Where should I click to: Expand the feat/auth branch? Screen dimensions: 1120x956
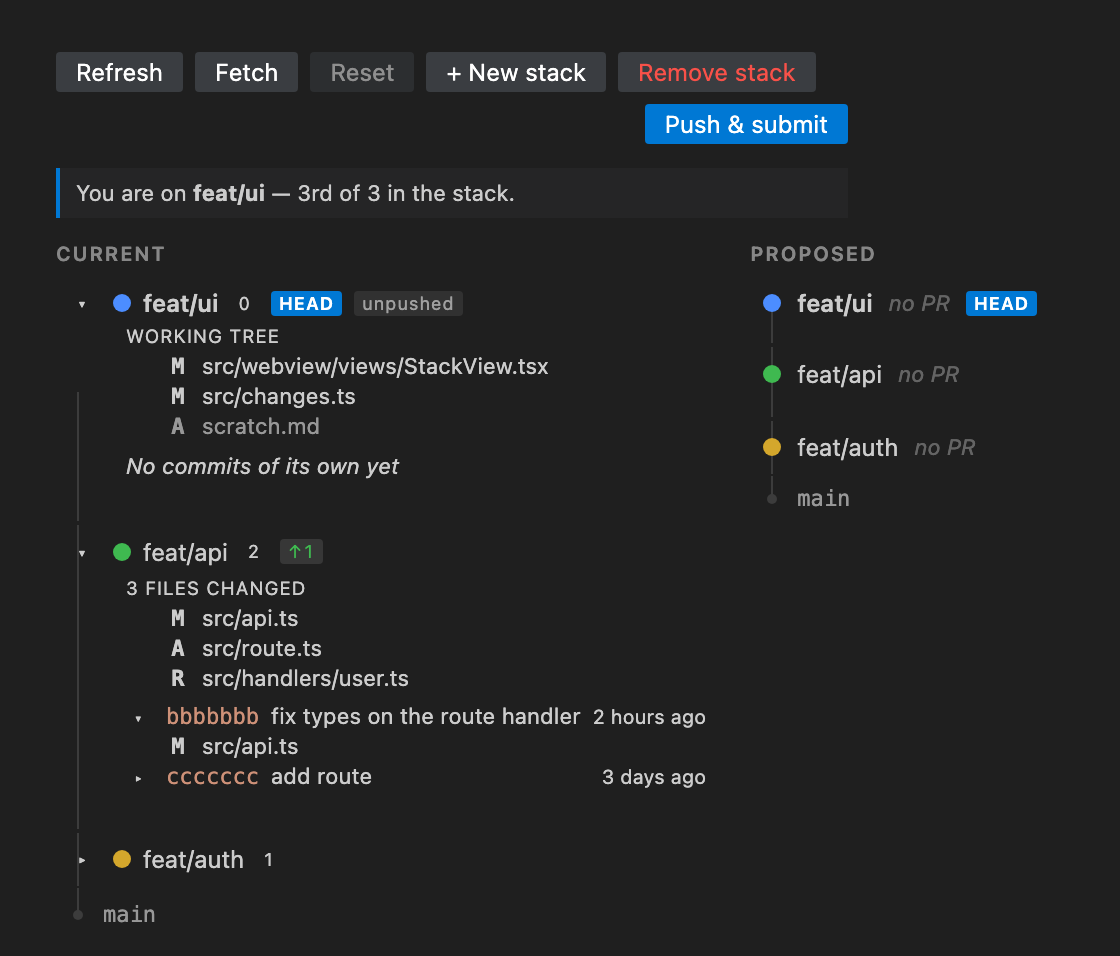(82, 860)
